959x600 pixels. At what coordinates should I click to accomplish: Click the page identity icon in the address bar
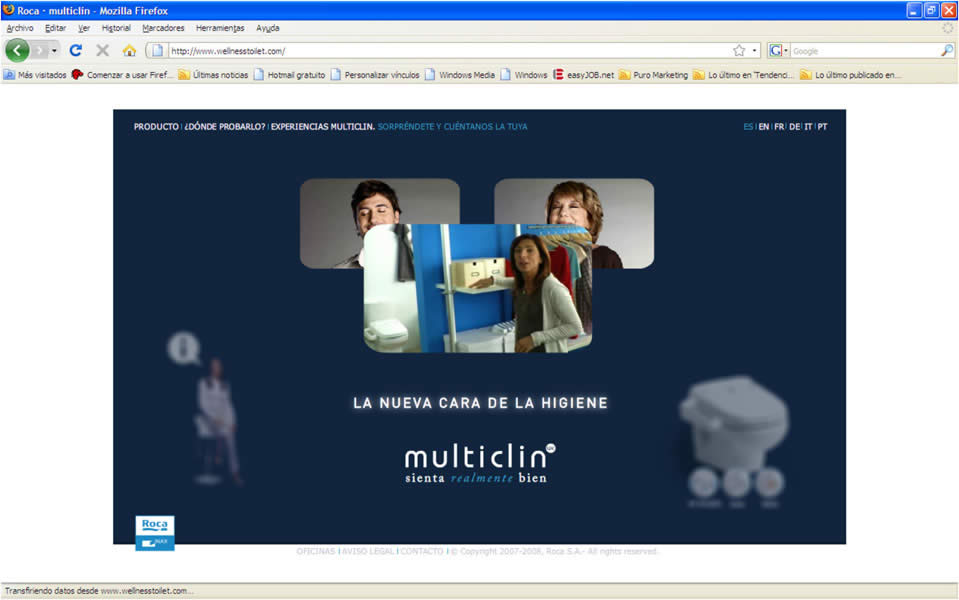click(x=157, y=51)
